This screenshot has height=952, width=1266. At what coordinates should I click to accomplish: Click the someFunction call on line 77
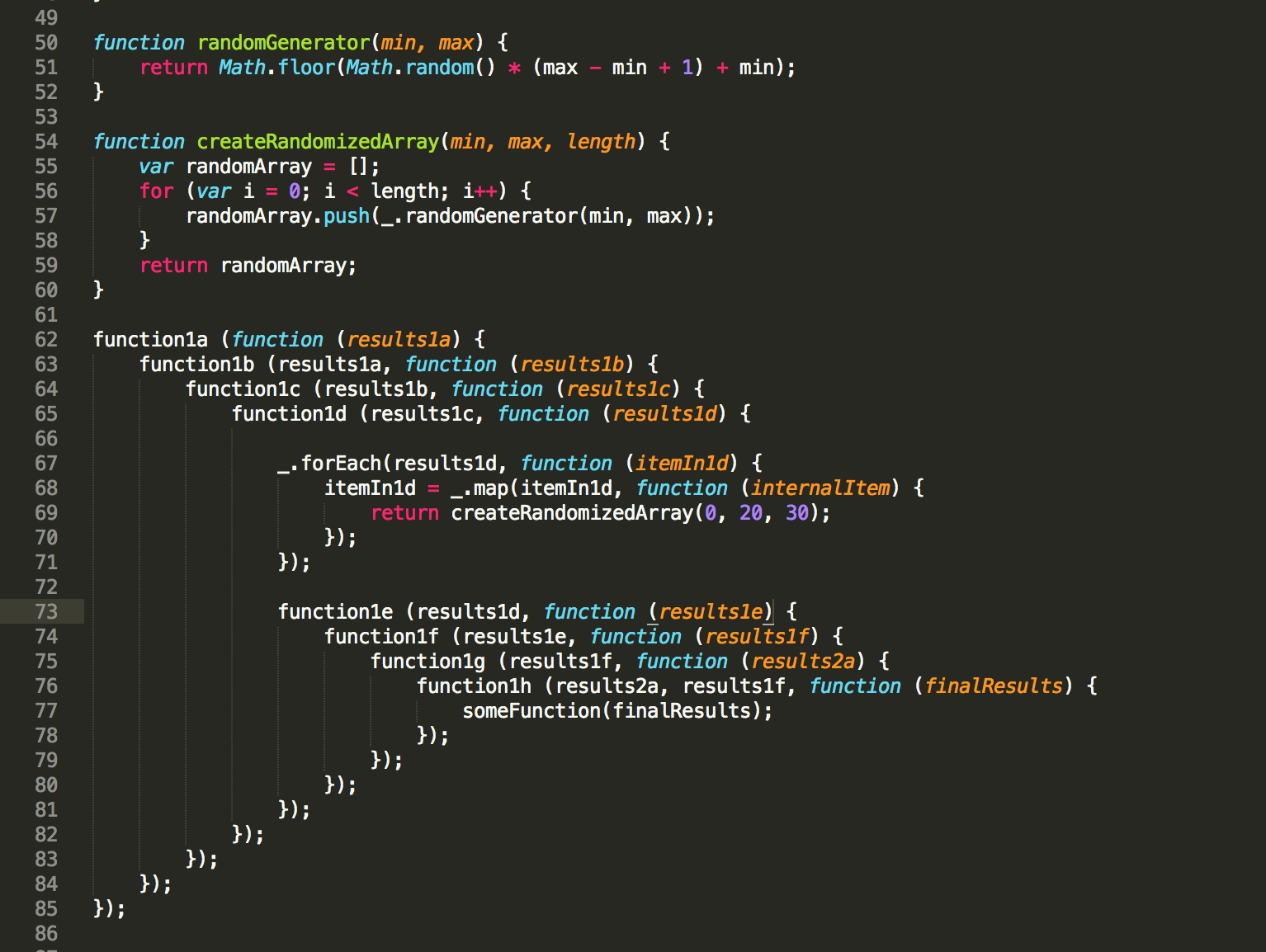tap(531, 711)
